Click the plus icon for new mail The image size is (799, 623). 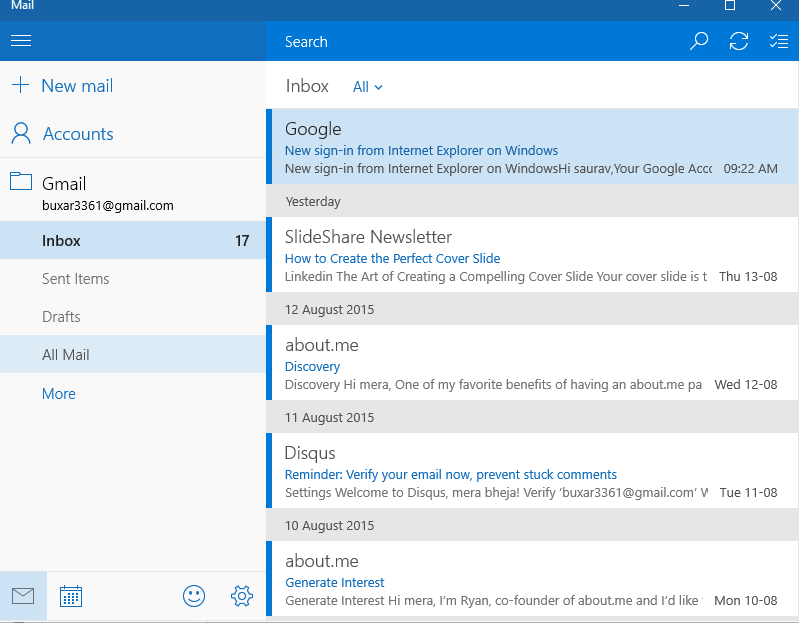coord(20,85)
